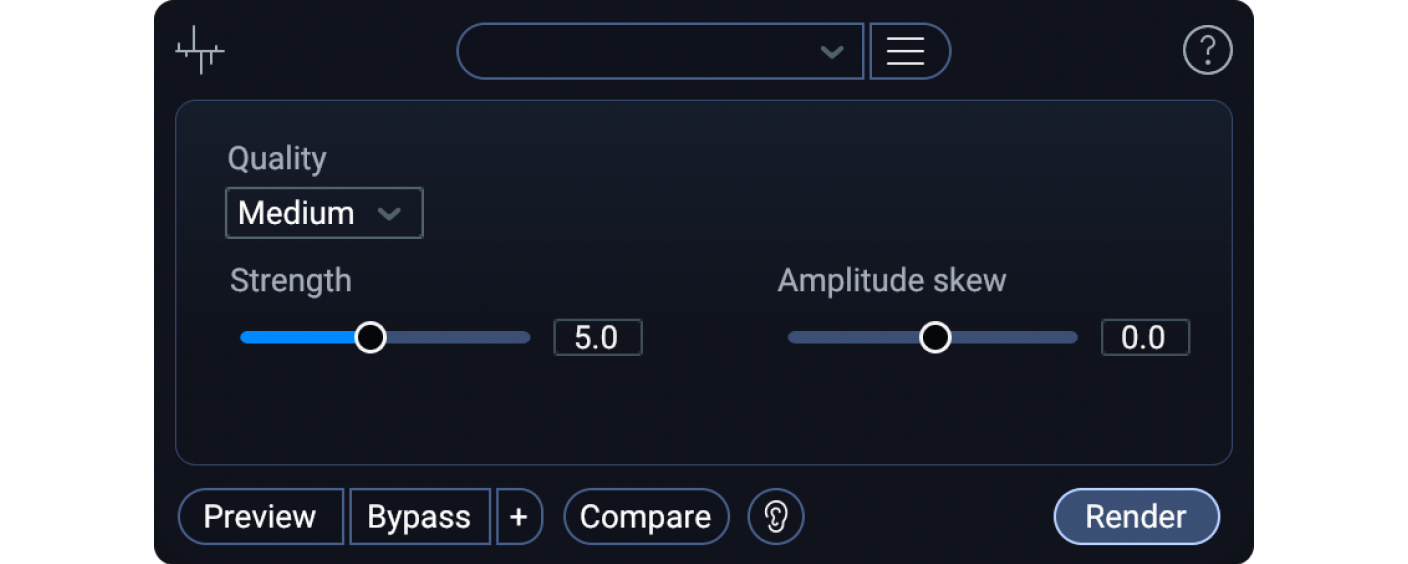
Task: Open the Quality dropdown showing Medium
Action: [x=323, y=213]
